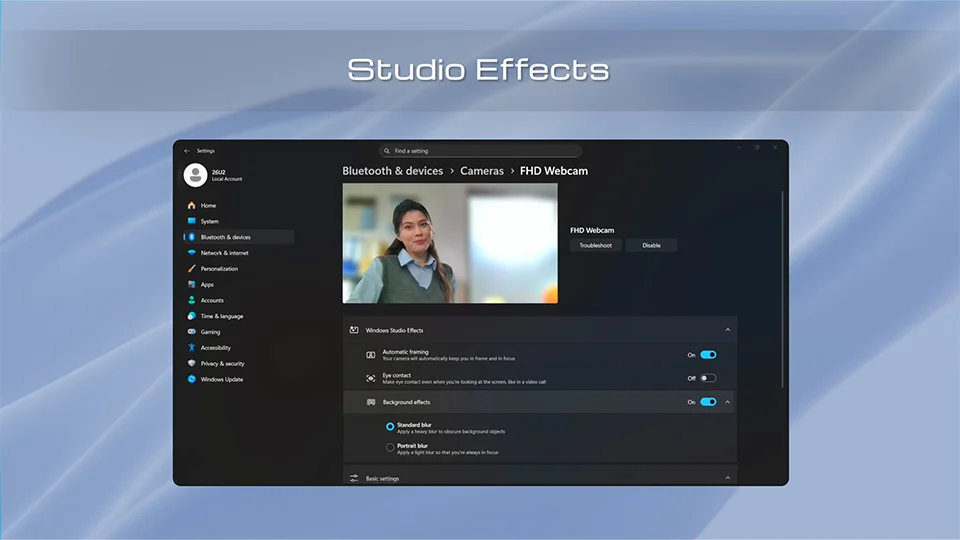
Task: Enable the Eye contact toggle
Action: pos(708,378)
